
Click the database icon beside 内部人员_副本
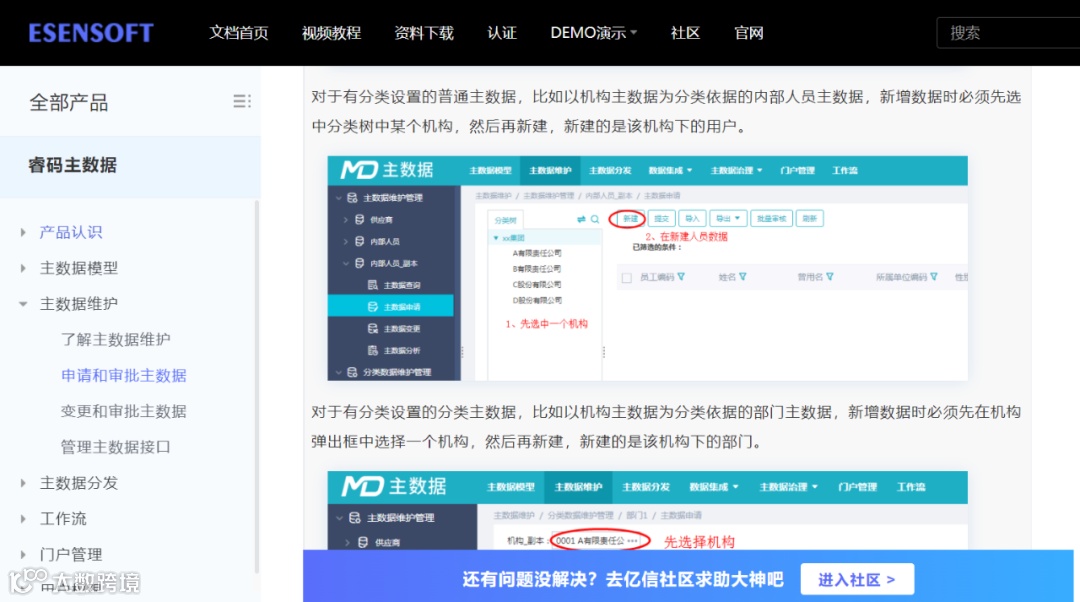pos(359,263)
